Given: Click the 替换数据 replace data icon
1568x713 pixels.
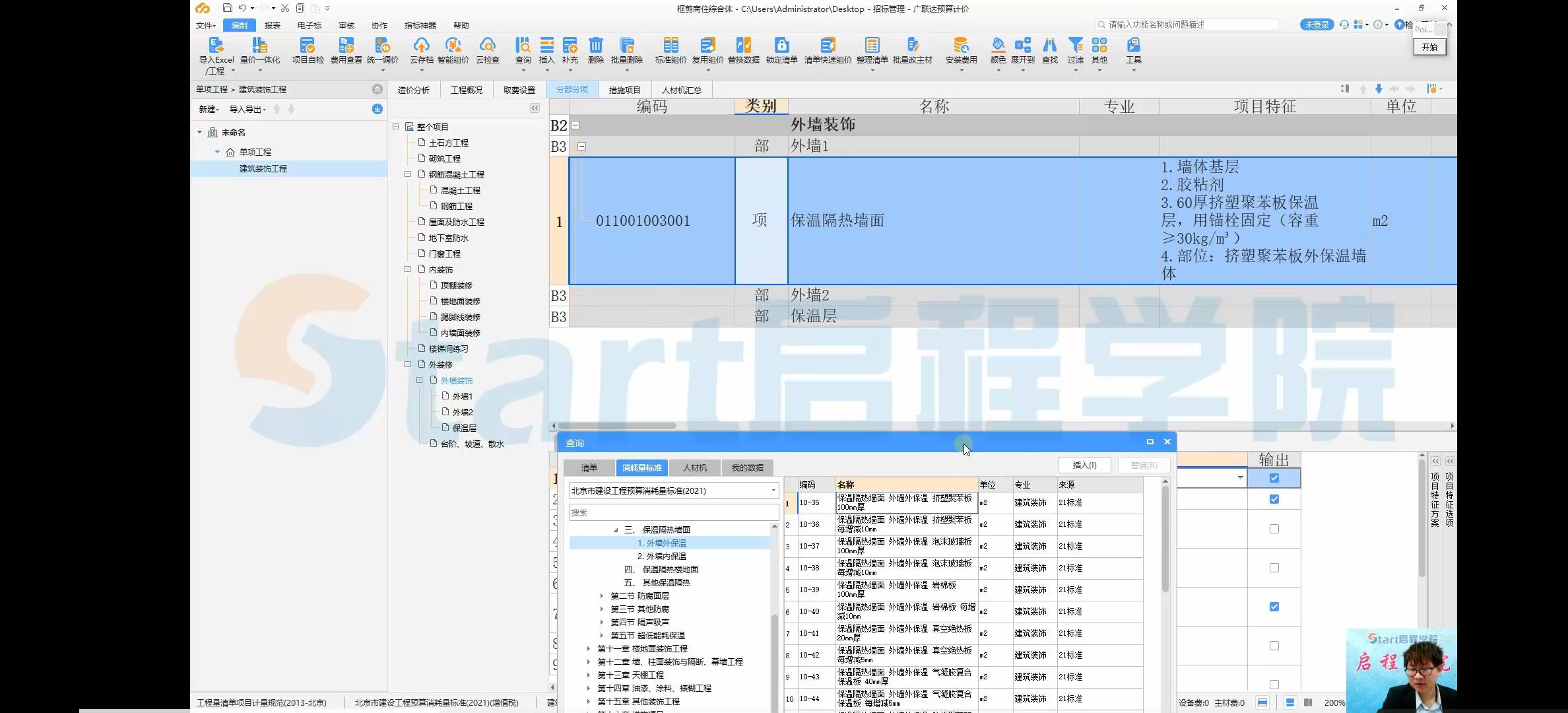Looking at the screenshot, I should pos(743,51).
